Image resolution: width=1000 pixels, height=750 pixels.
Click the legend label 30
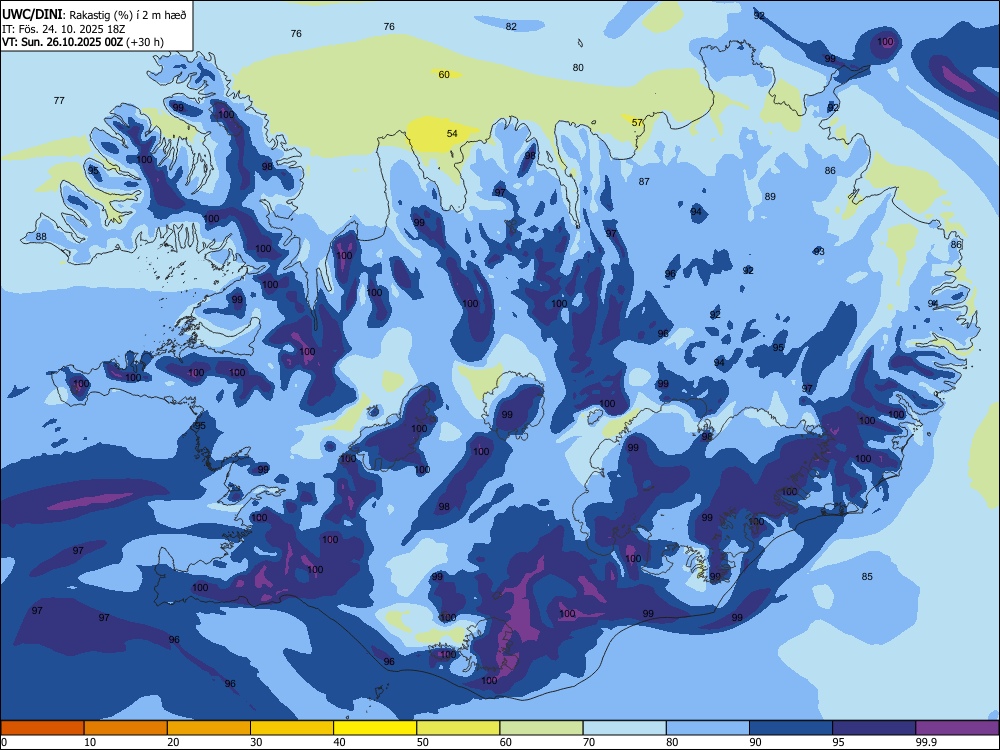(256, 742)
